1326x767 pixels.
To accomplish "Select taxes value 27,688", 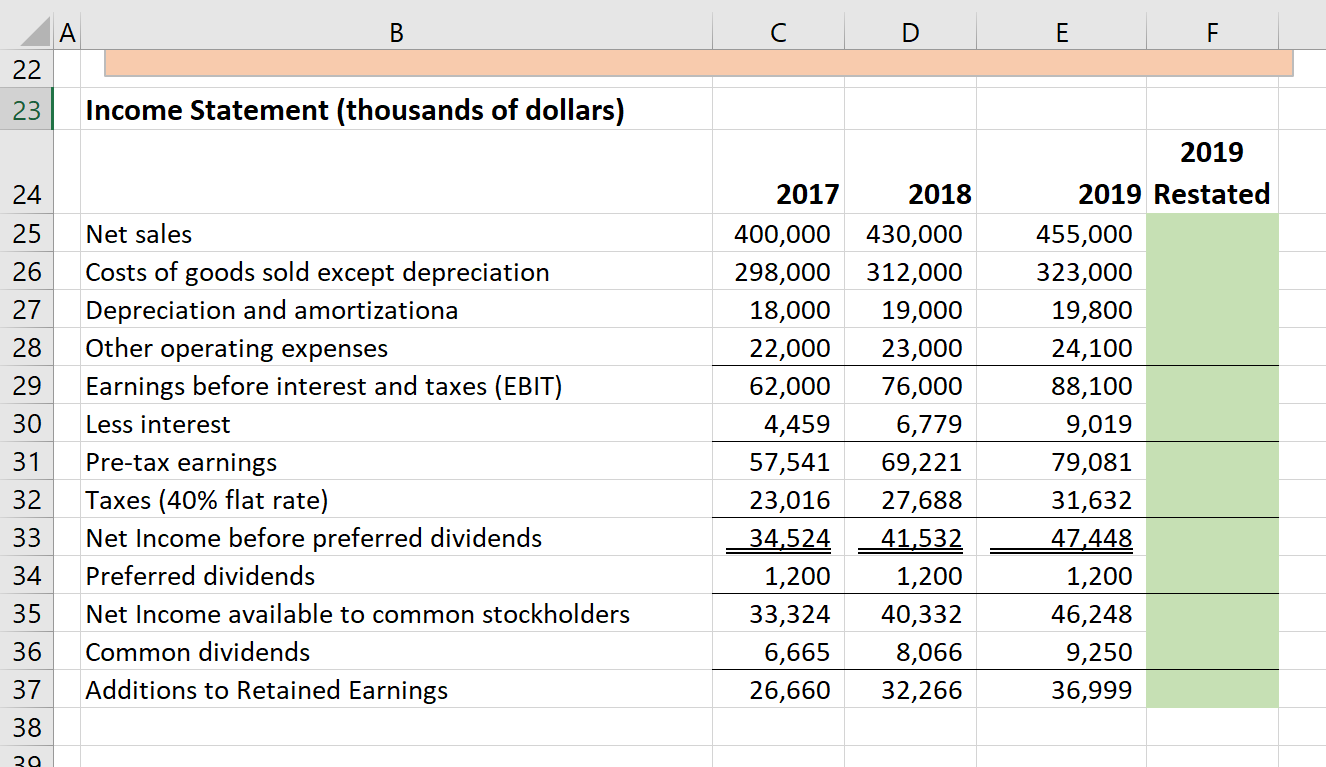I will click(x=922, y=500).
